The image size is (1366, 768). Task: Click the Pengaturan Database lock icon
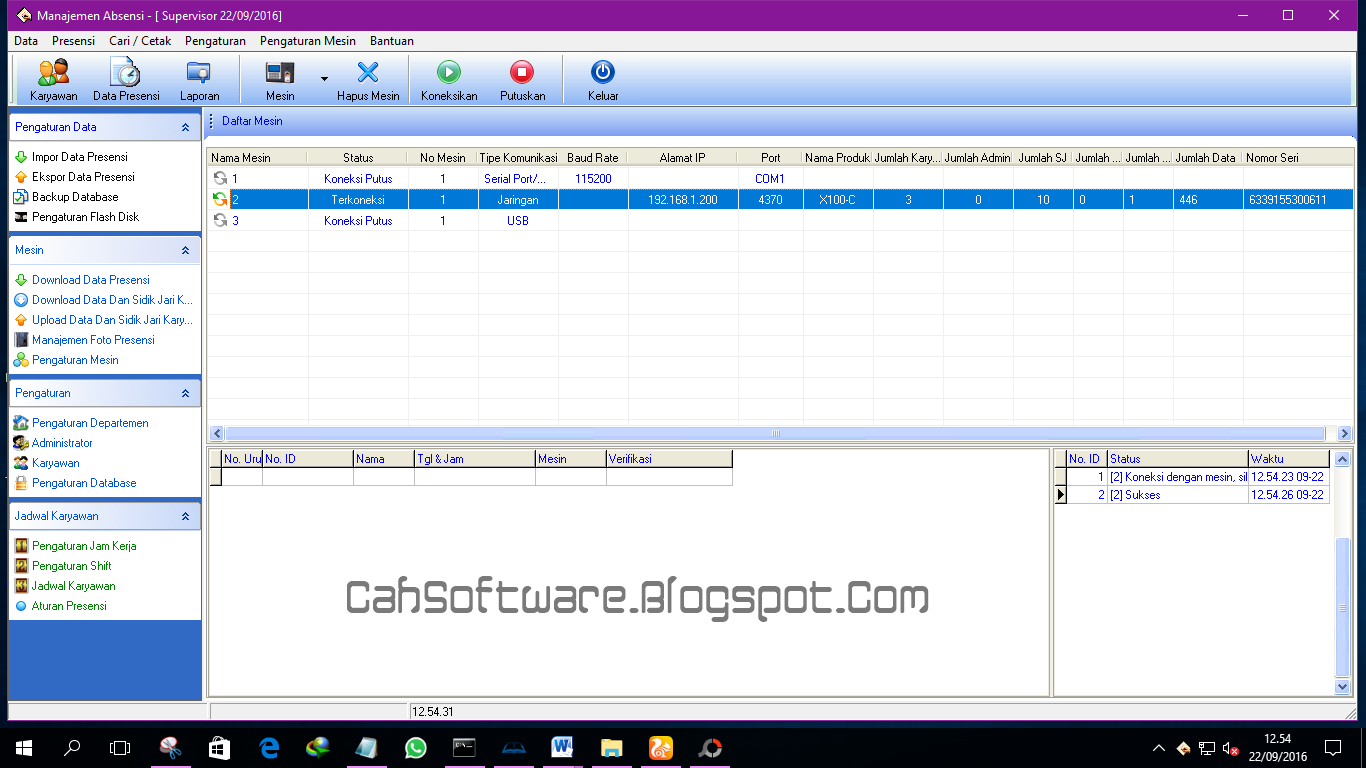21,483
